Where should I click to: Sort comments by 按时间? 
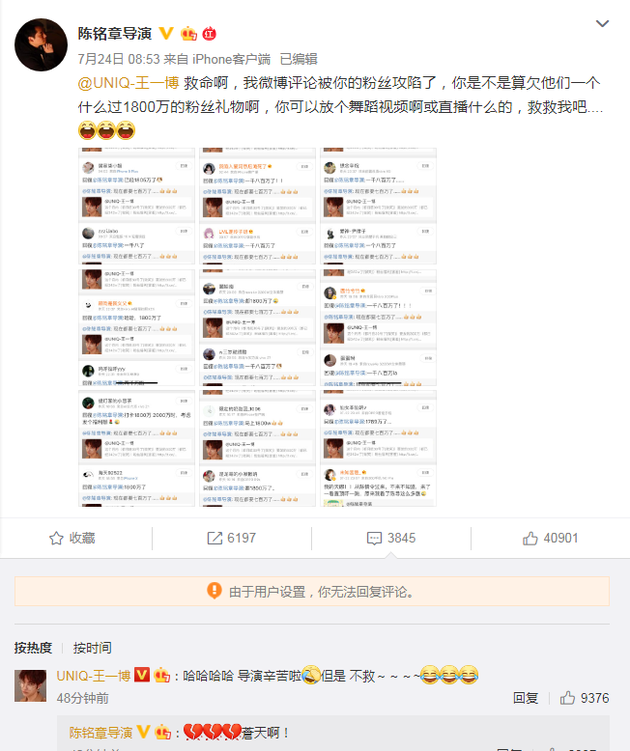[92, 648]
